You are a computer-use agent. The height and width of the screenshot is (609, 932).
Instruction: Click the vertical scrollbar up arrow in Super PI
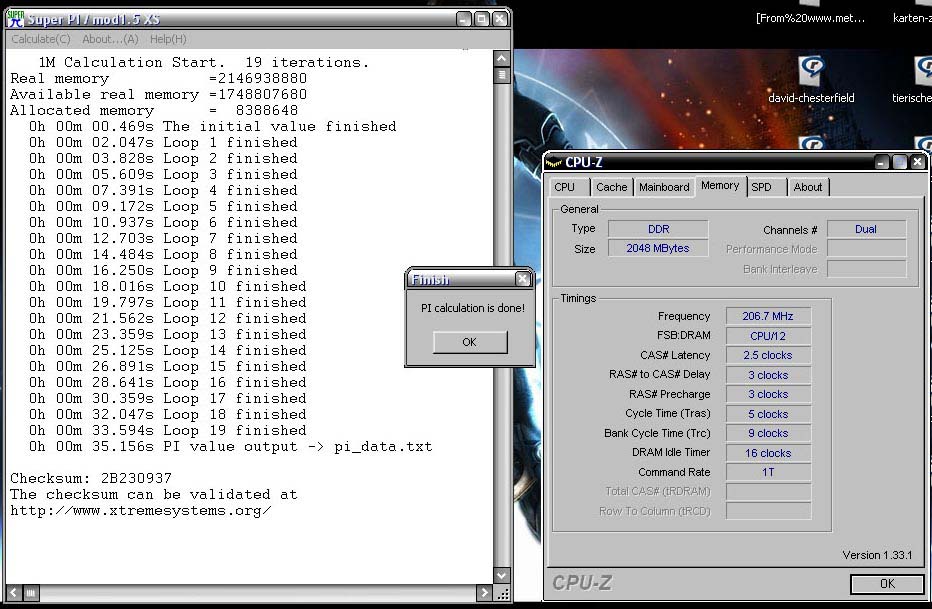[x=502, y=58]
